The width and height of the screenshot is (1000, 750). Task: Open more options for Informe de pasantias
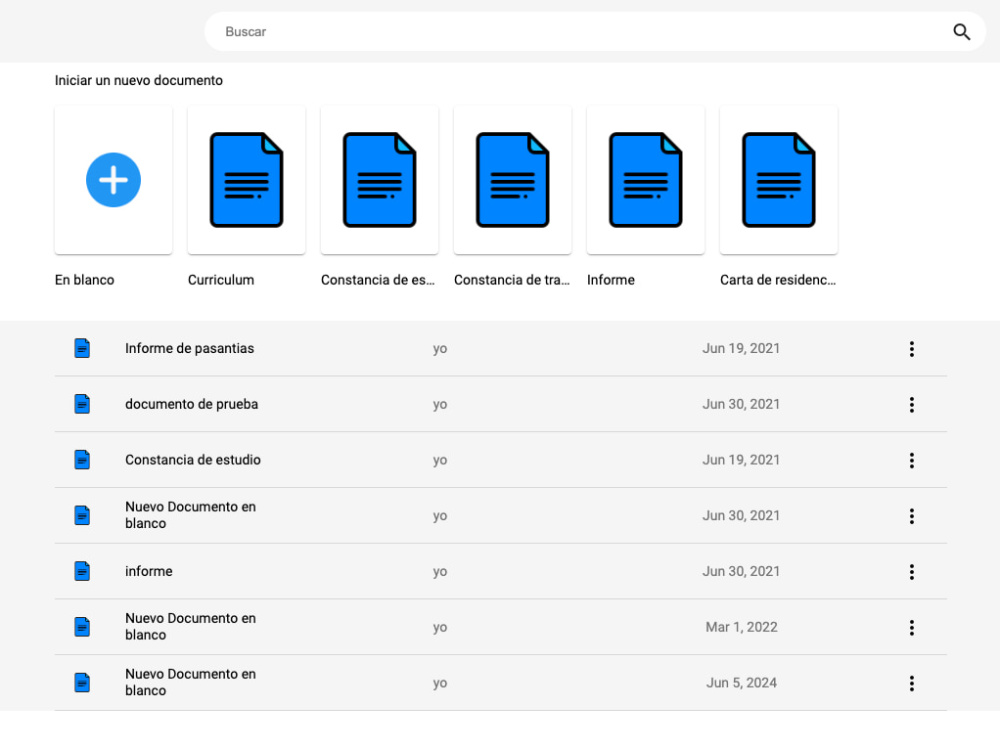[911, 349]
